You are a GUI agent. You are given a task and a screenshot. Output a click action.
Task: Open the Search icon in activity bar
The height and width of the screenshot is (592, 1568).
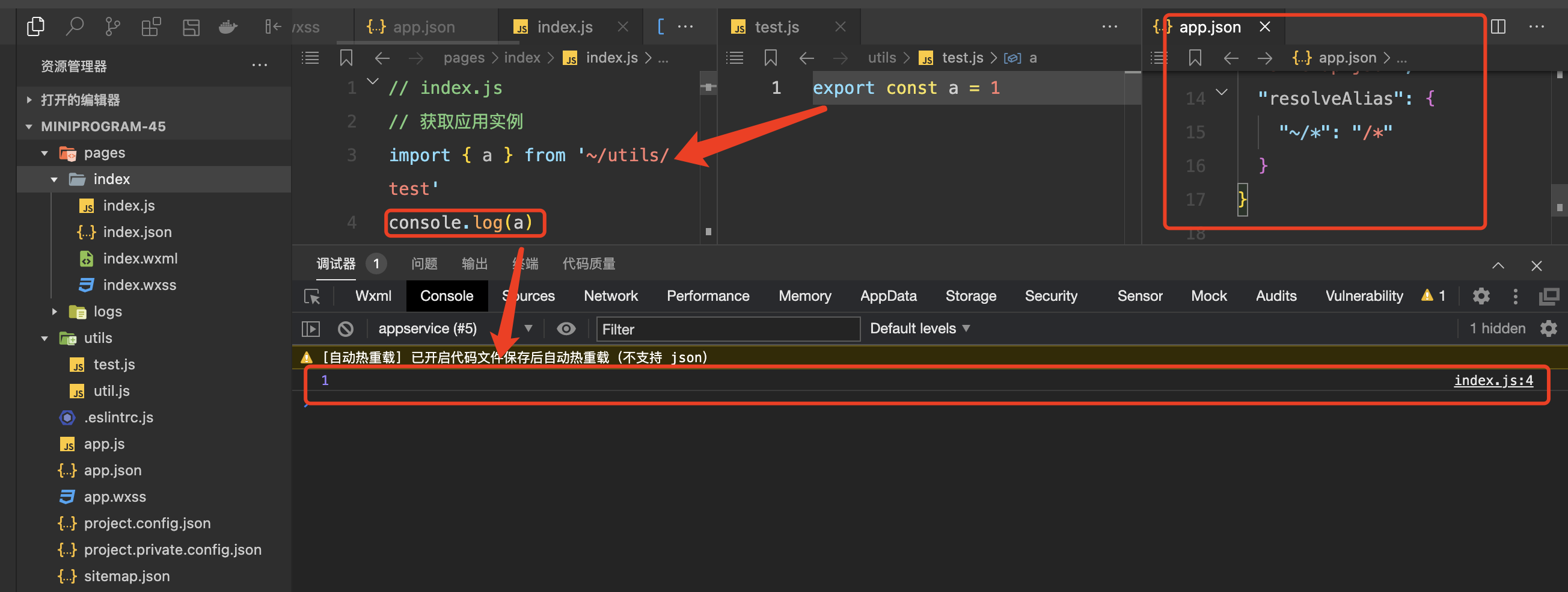point(75,26)
